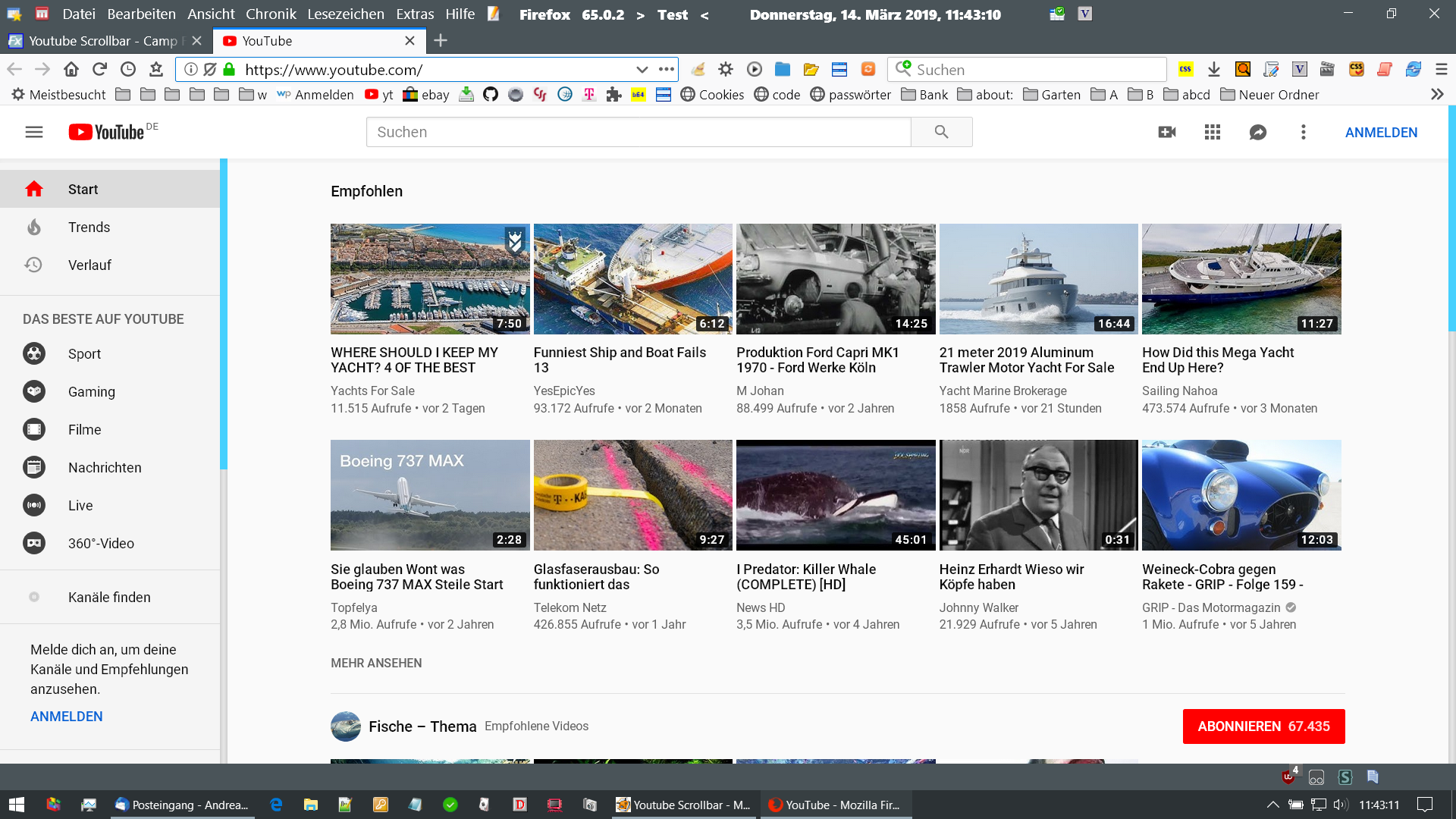Click the video upload camera icon
1456x819 pixels.
1167,132
